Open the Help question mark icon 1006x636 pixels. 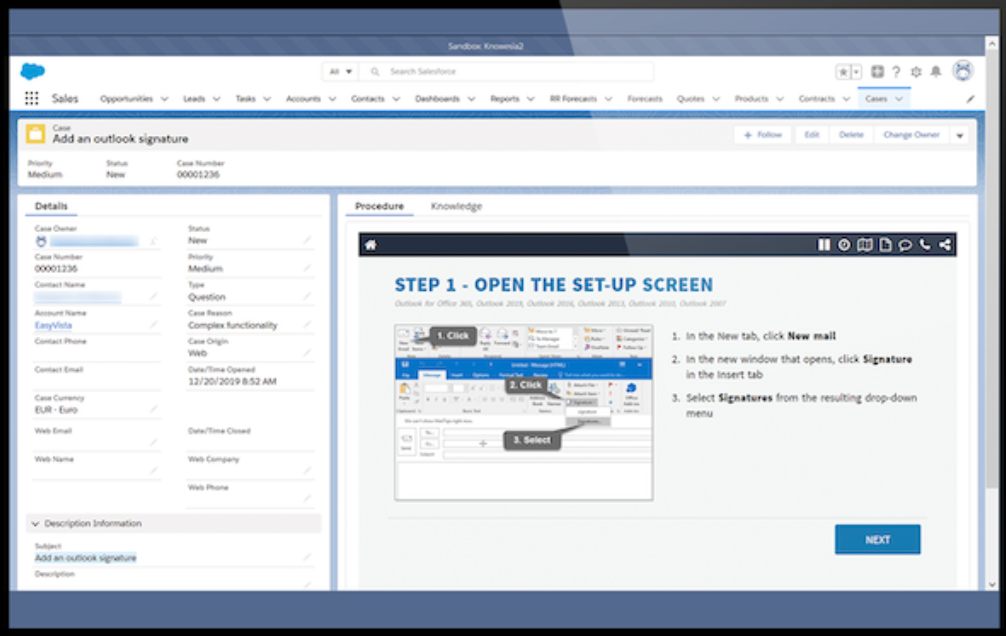(896, 72)
